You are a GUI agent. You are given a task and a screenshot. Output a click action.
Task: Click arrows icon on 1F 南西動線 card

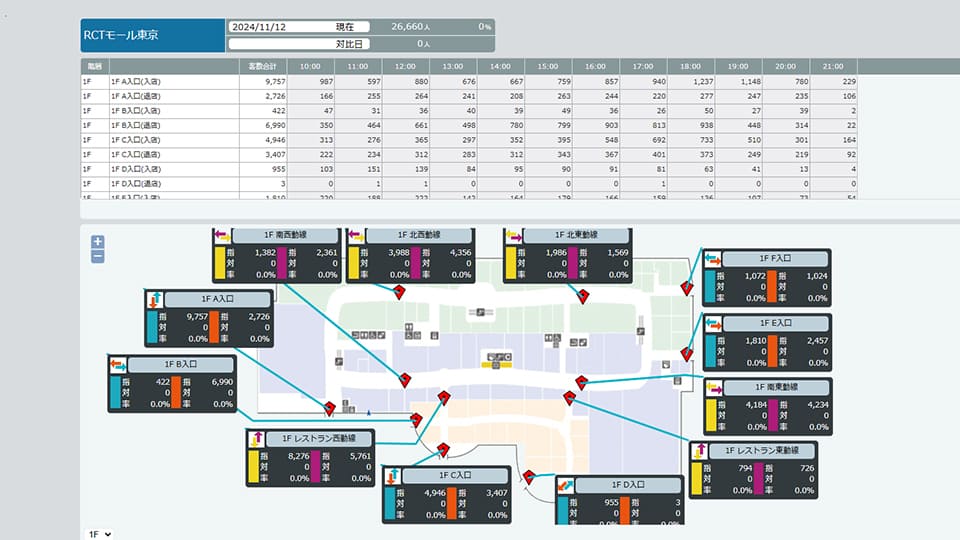click(x=221, y=236)
